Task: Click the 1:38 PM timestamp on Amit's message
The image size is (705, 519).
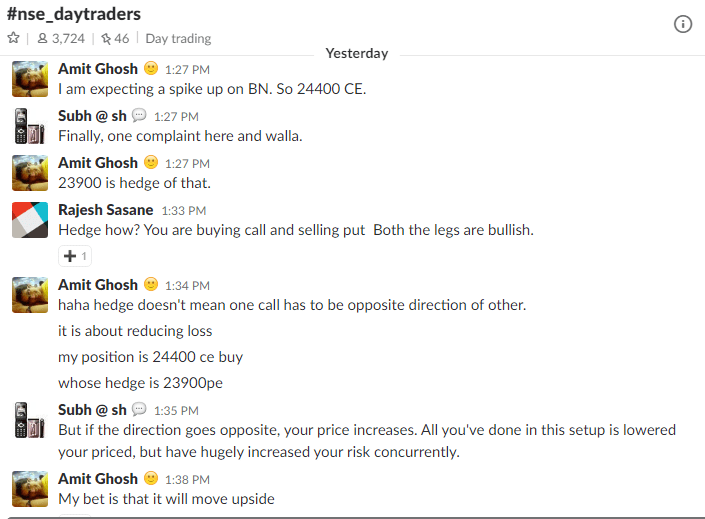Action: pos(187,479)
